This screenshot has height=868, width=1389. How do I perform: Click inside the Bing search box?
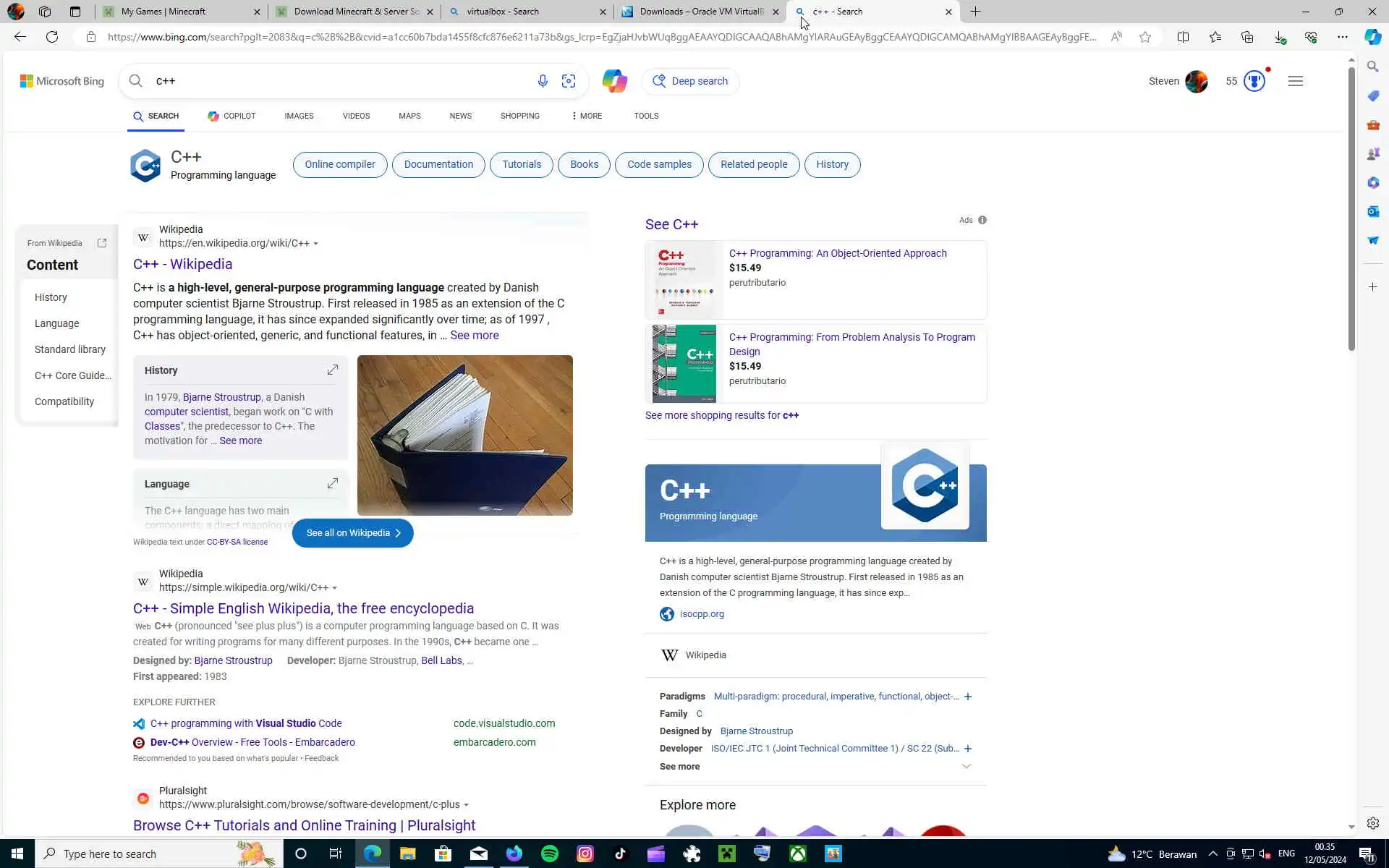333,81
